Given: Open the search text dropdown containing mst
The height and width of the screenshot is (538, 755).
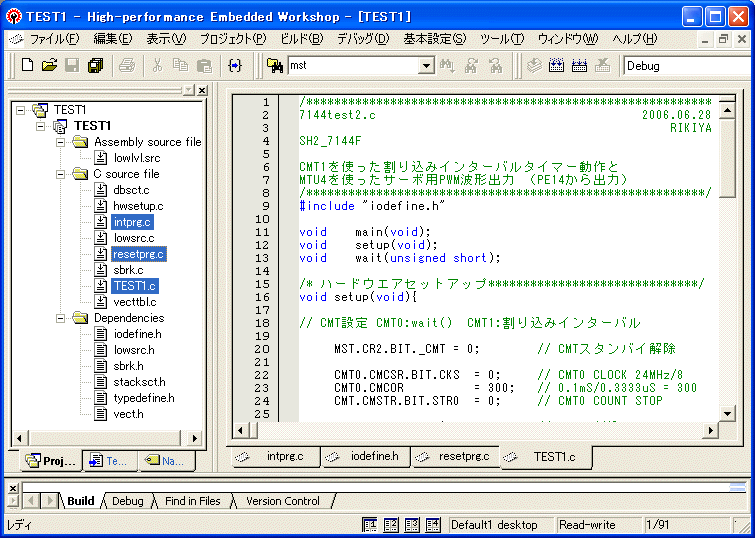Looking at the screenshot, I should point(426,66).
